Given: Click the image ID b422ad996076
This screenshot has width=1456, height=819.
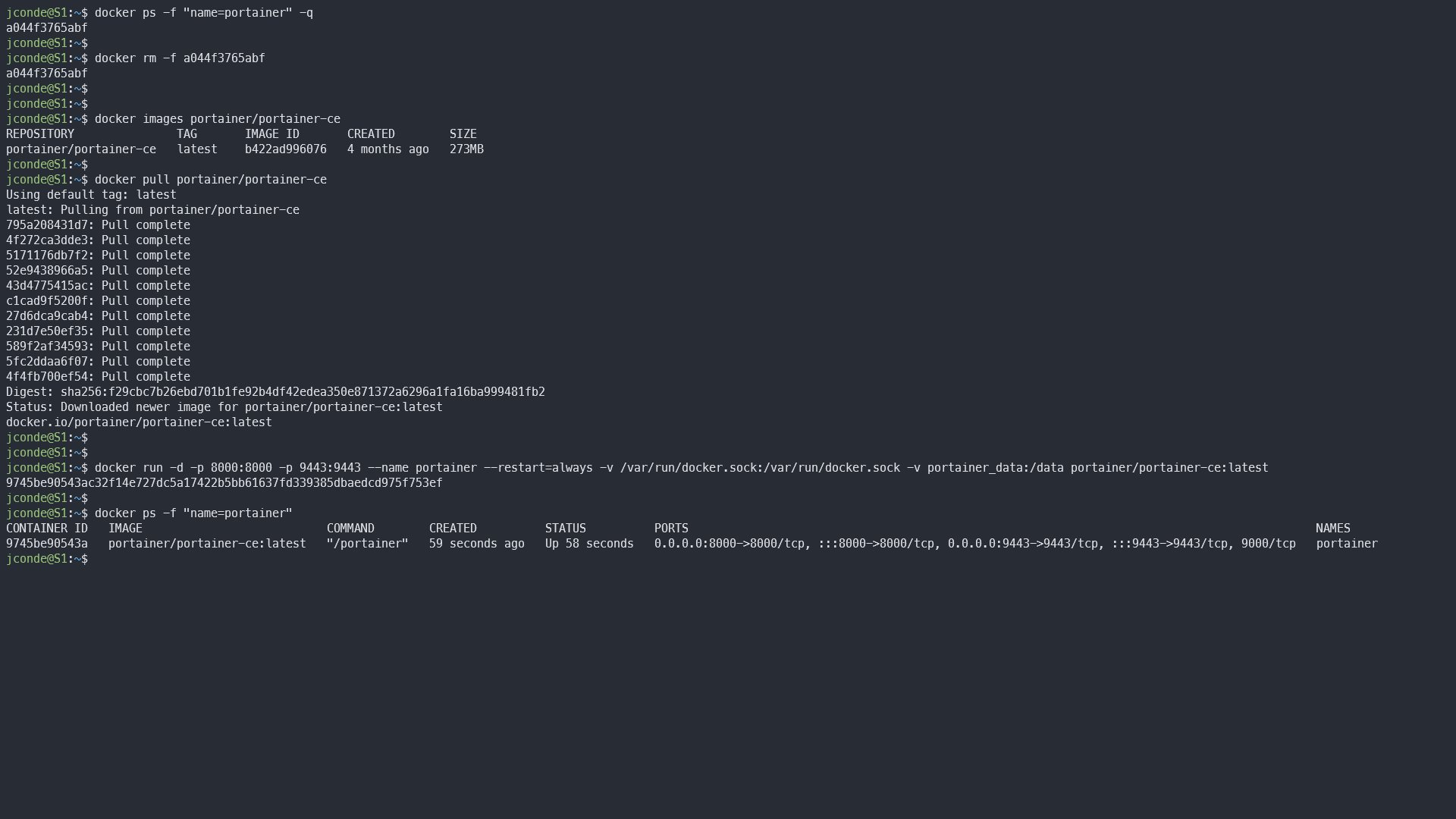Looking at the screenshot, I should coord(285,149).
